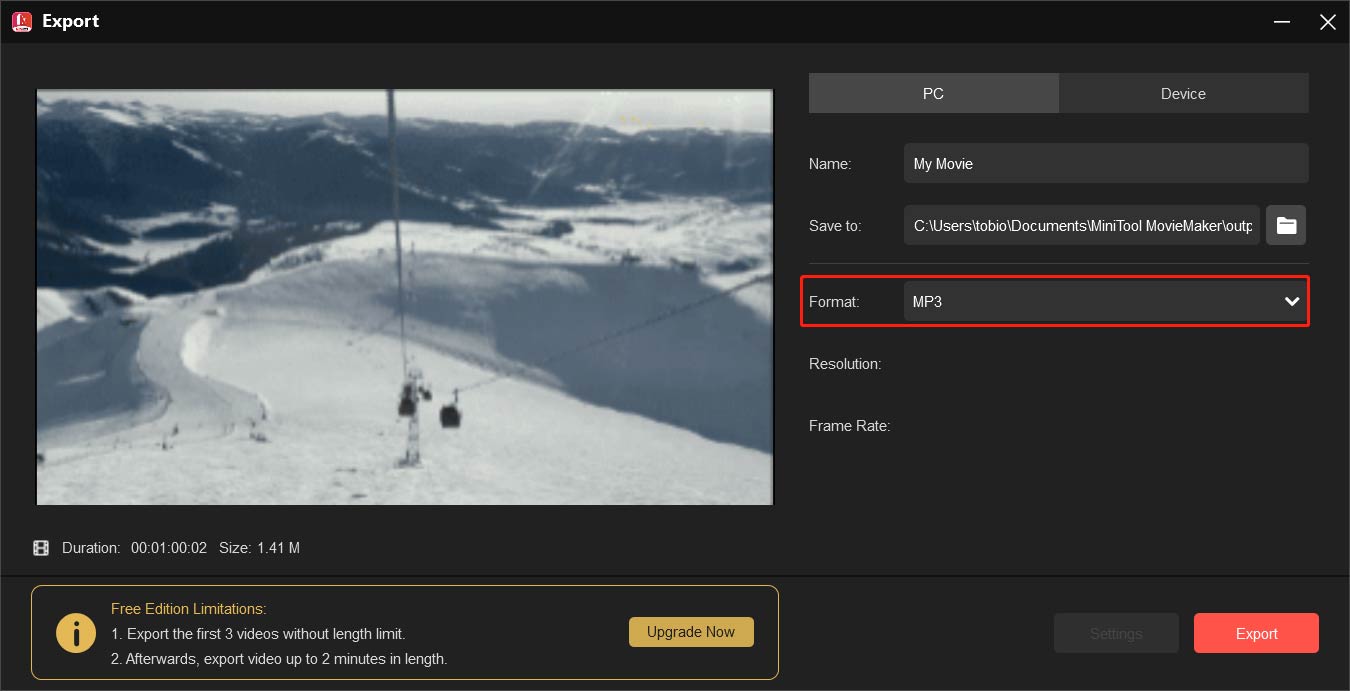Switch to the PC tab
Screen dimensions: 1350x691
click(933, 93)
